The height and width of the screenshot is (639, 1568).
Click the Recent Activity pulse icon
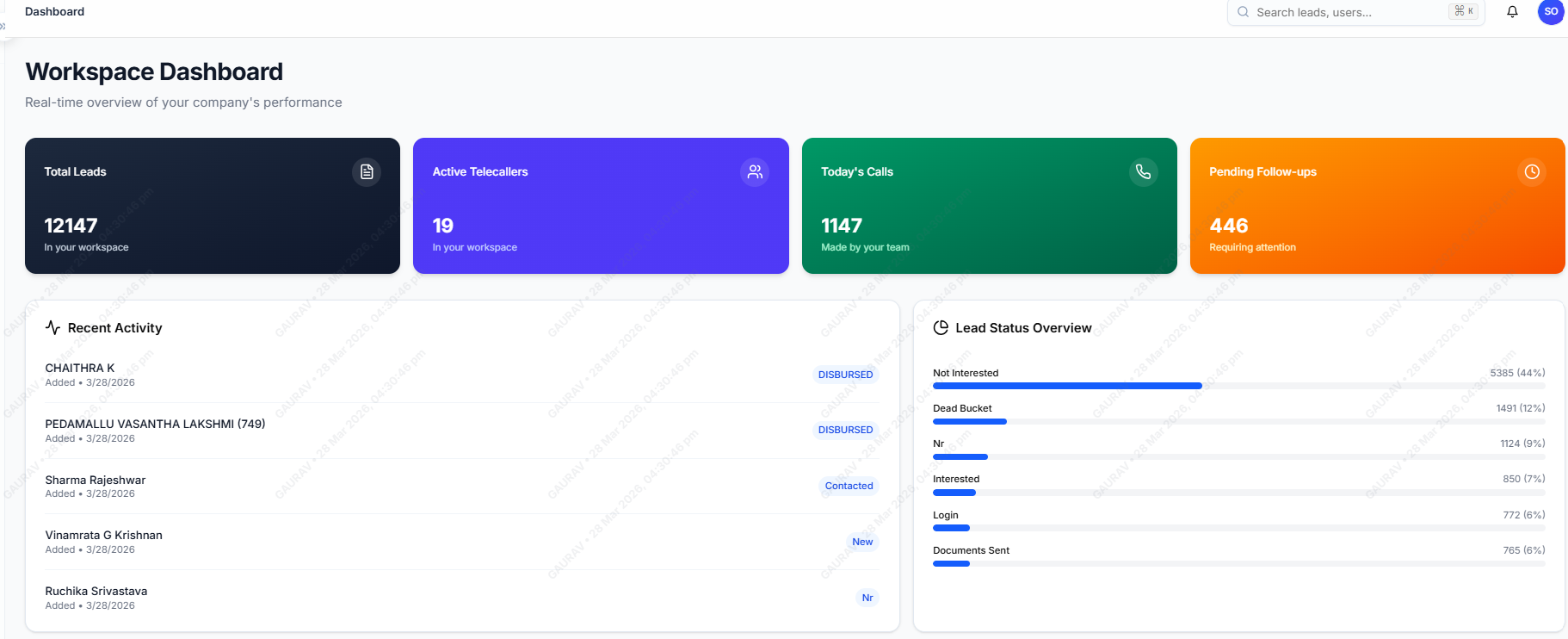click(53, 328)
